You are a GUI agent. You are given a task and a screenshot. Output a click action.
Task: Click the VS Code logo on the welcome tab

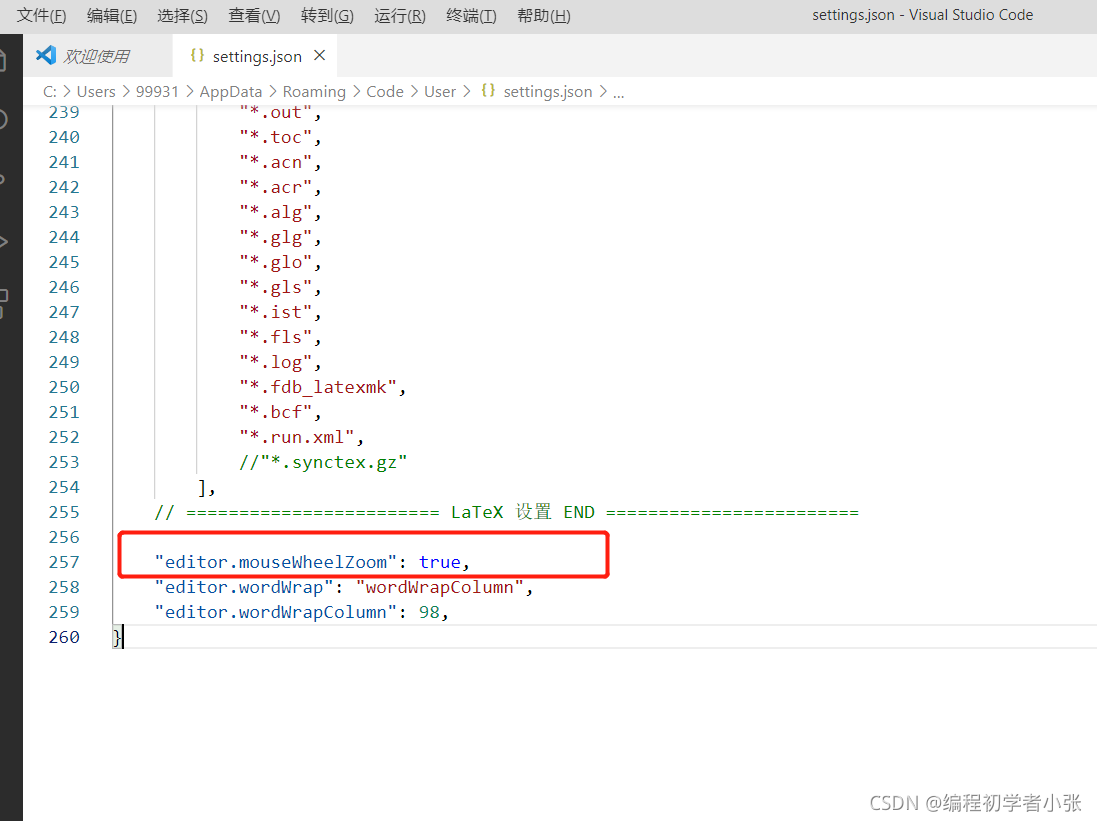(x=46, y=55)
